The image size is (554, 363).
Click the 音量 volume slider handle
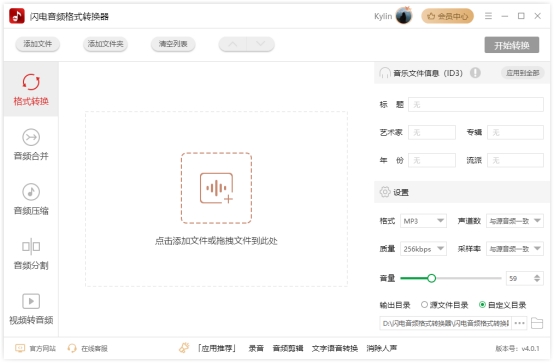pos(431,278)
